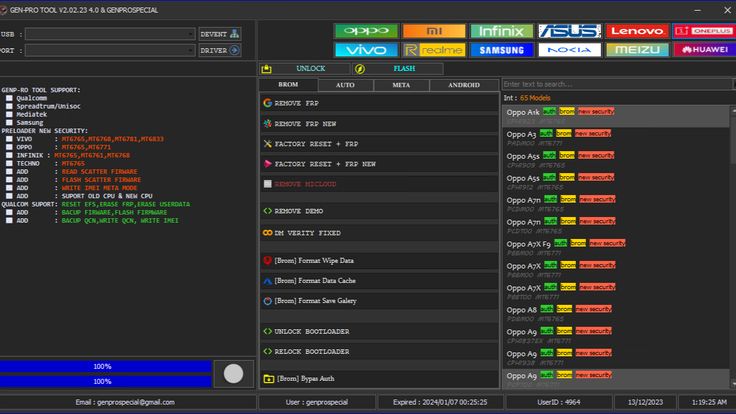Click the 65 Models count label
Screen dimensions: 736x414
[535, 98]
